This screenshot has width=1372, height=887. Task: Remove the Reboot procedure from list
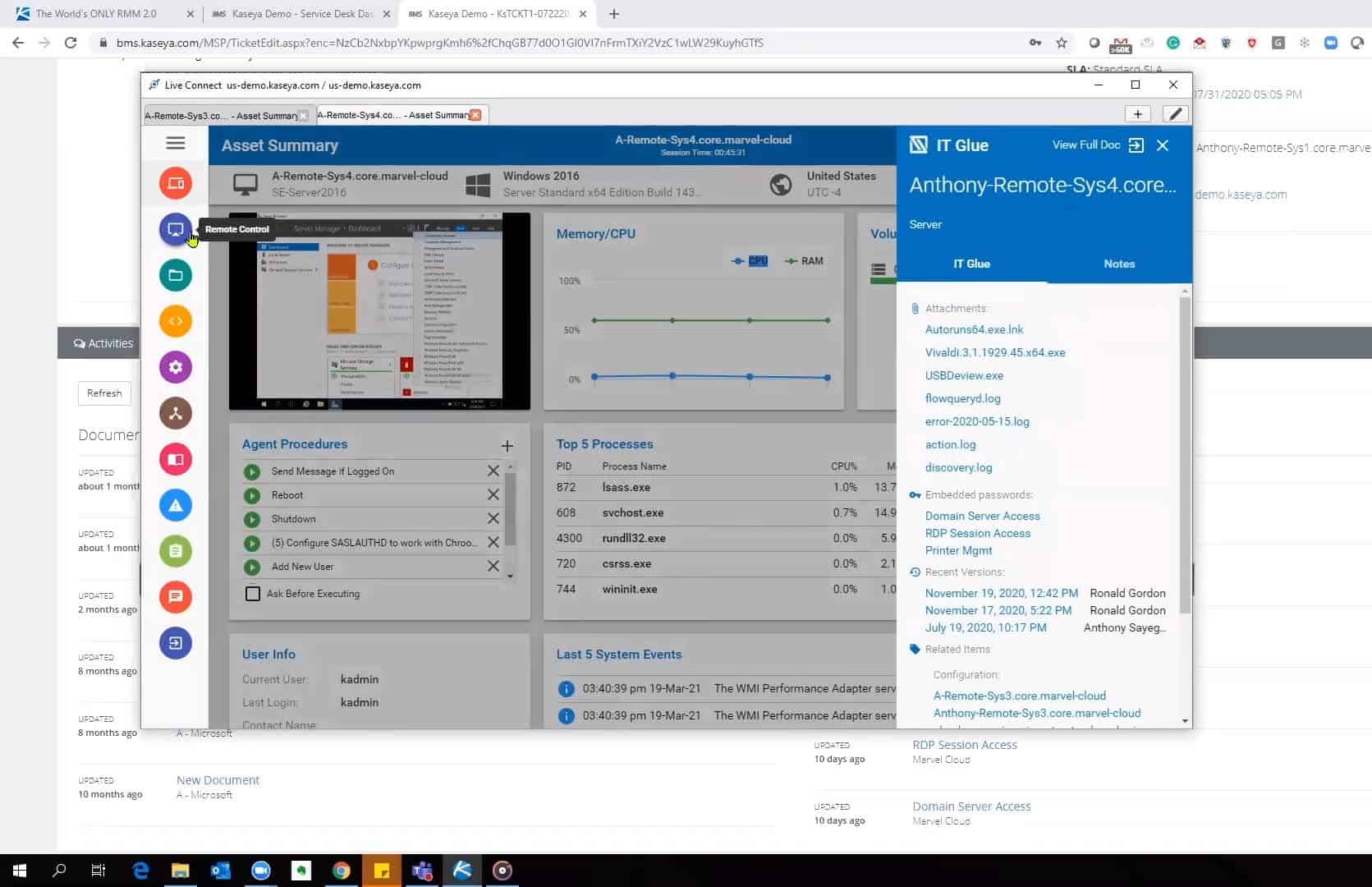493,494
